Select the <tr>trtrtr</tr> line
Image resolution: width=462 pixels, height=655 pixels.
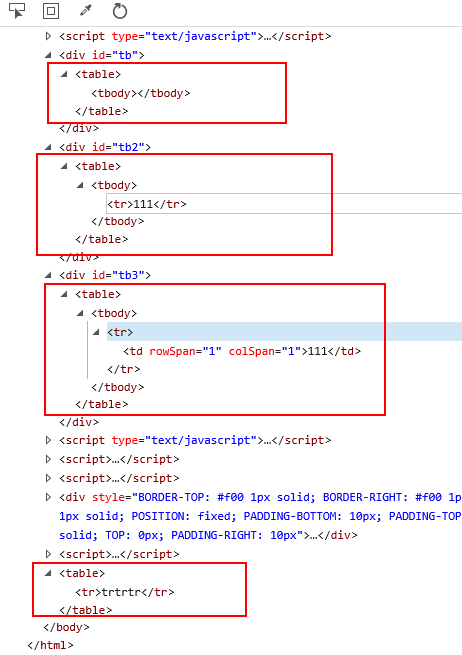(124, 592)
